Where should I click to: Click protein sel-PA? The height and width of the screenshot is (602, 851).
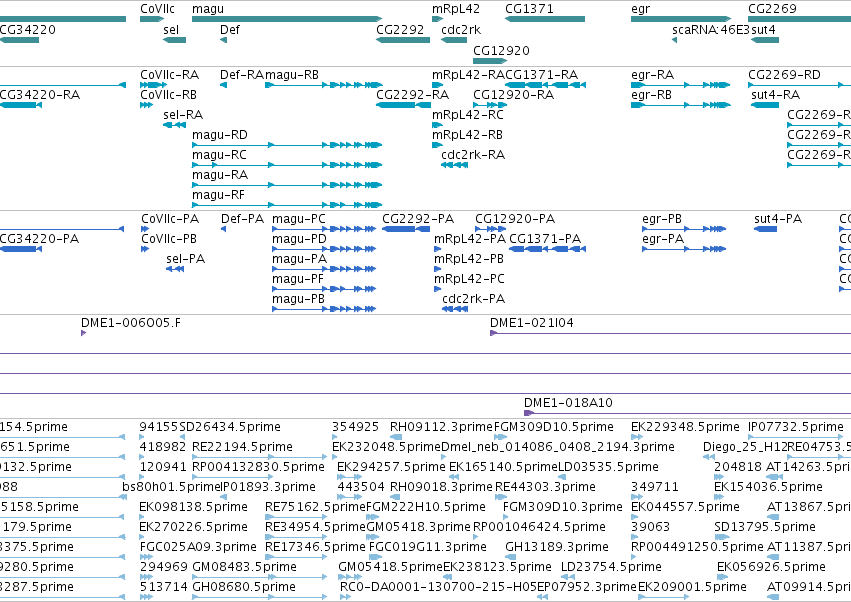point(175,269)
